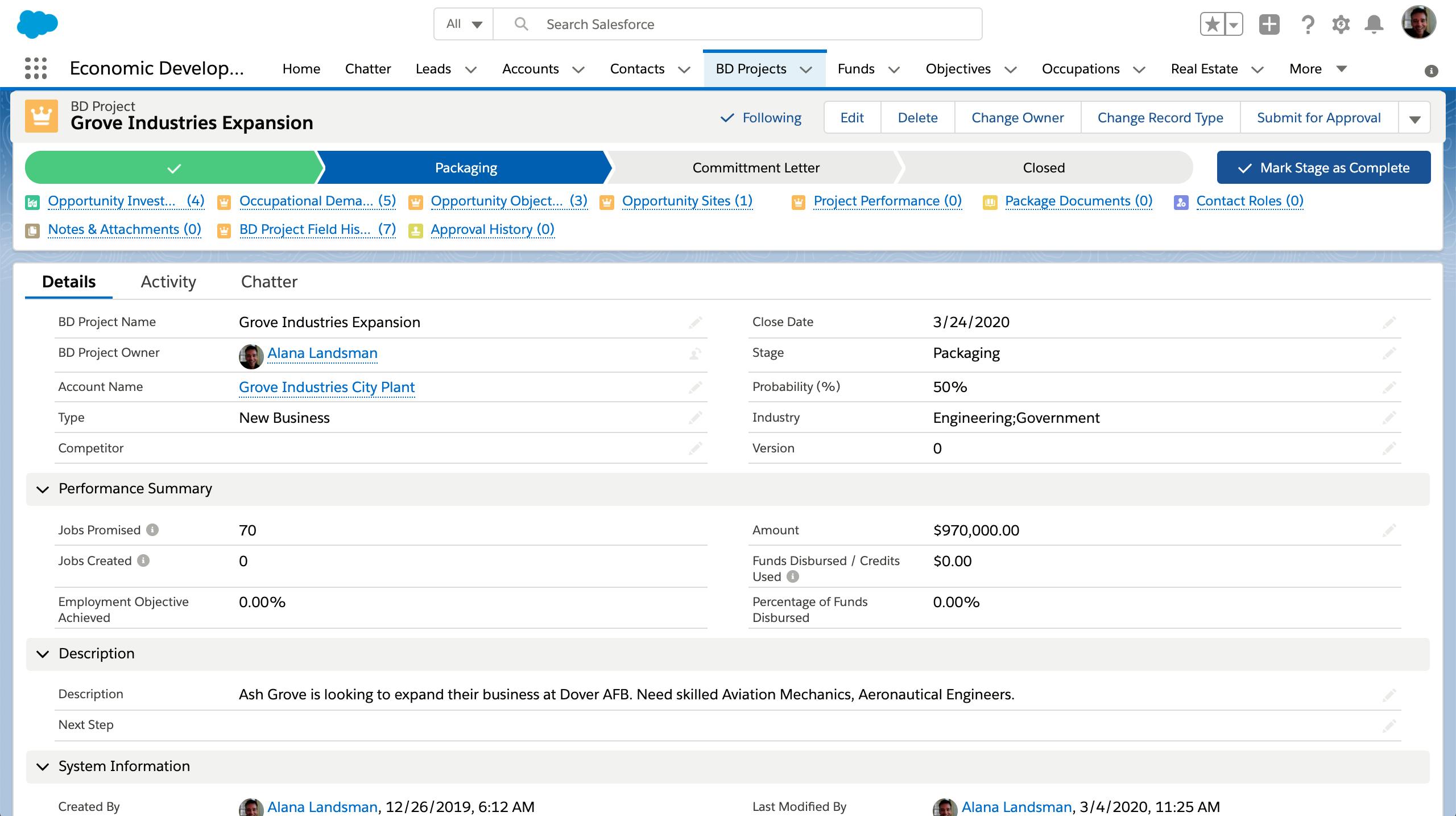Open the BD Projects tab dropdown
Screen dimensions: 1456x816
806,69
